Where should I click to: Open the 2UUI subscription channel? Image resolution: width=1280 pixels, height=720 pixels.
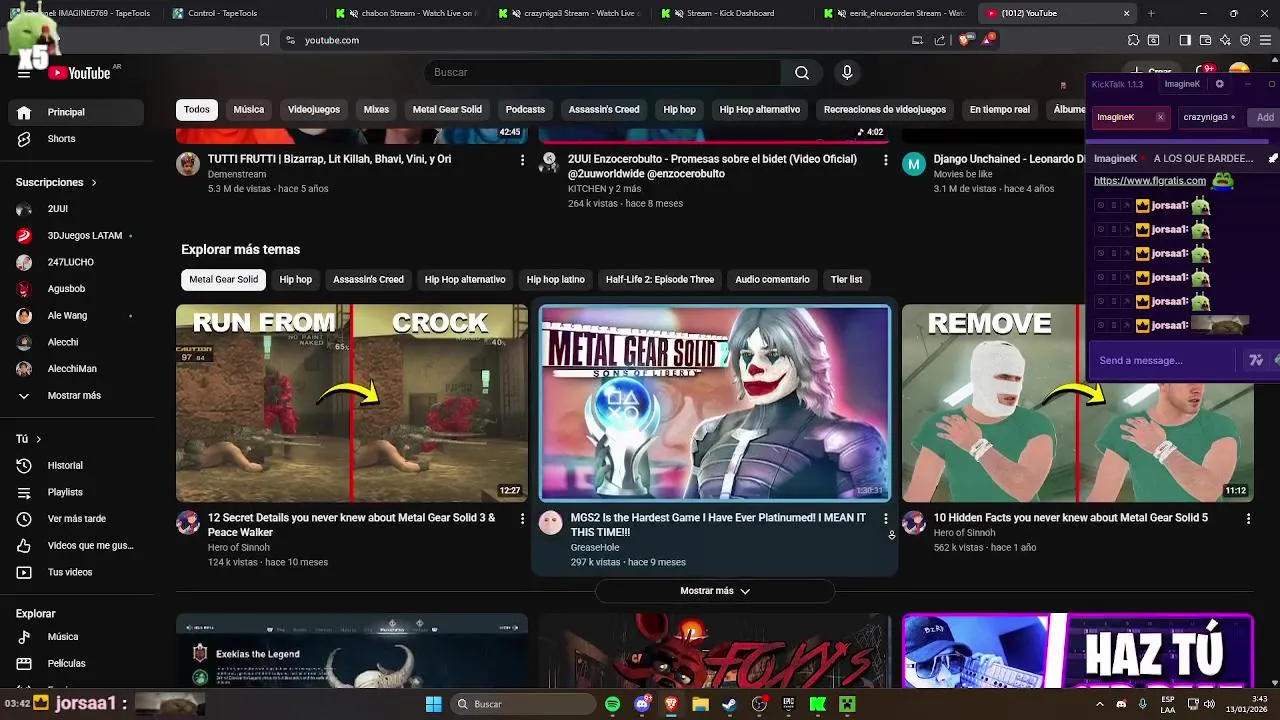tap(76, 209)
